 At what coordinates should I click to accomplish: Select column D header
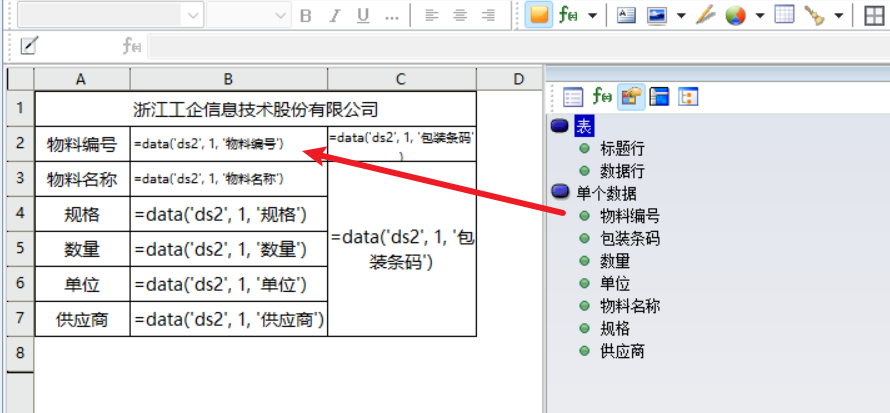click(510, 79)
